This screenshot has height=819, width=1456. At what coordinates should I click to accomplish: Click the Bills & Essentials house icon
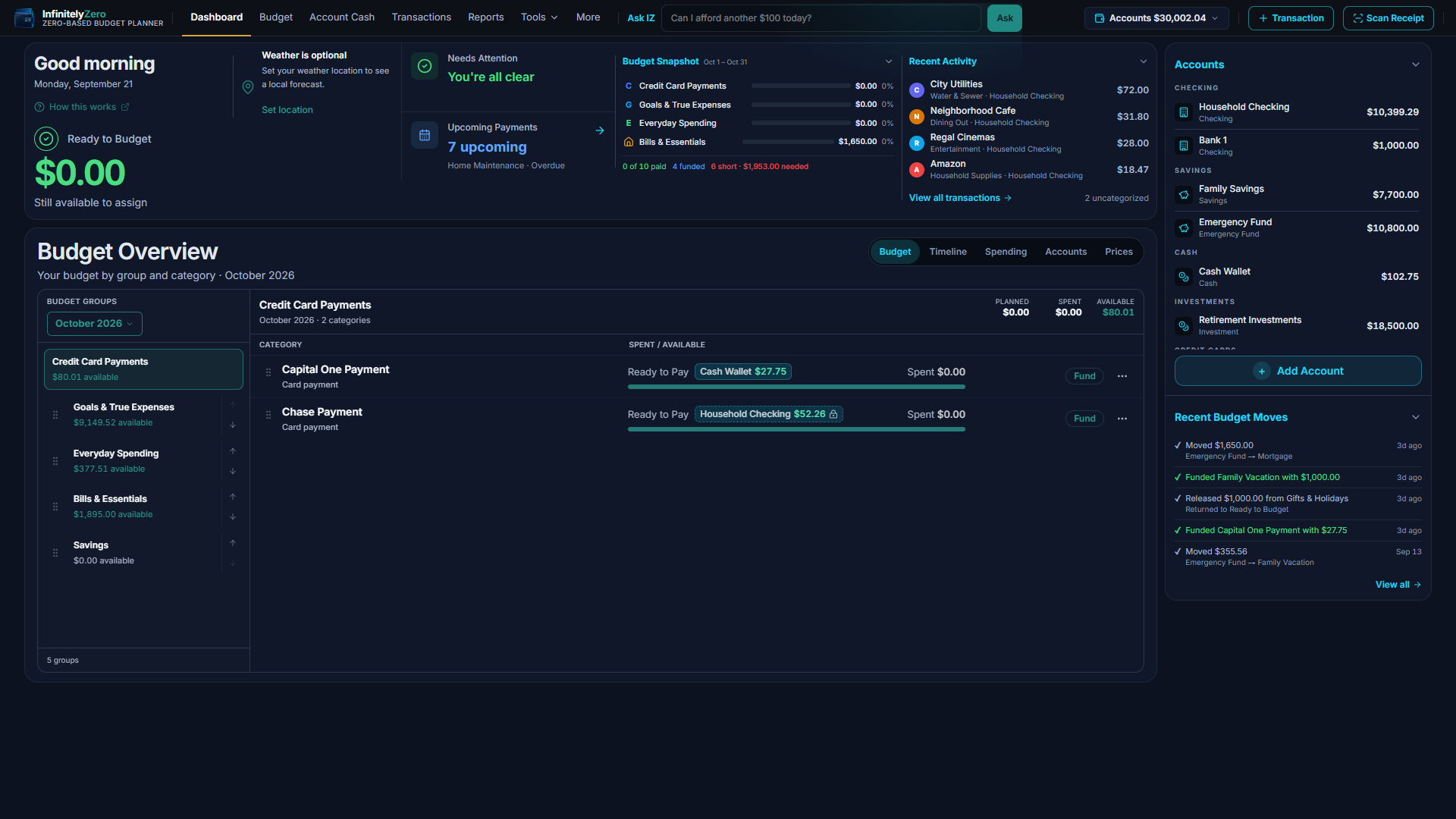pos(629,142)
